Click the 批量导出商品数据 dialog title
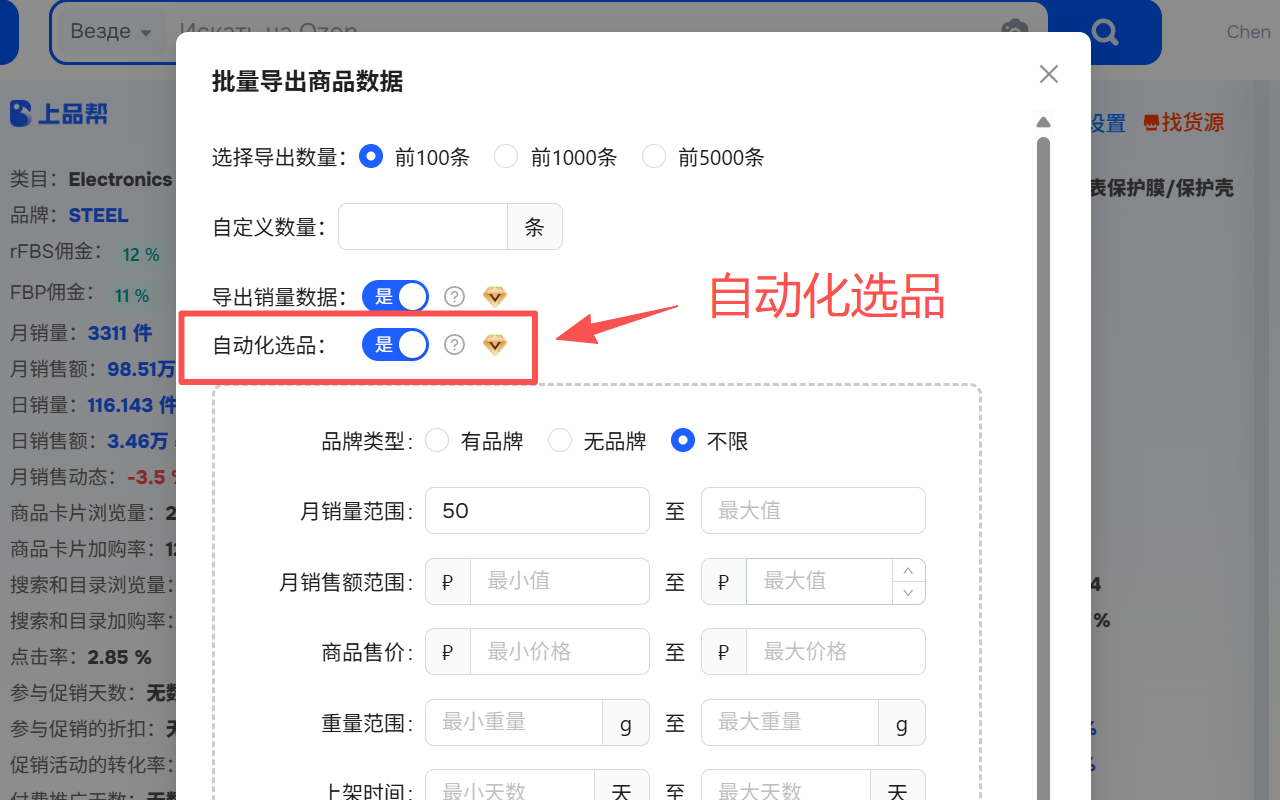Image resolution: width=1280 pixels, height=800 pixels. coord(308,82)
